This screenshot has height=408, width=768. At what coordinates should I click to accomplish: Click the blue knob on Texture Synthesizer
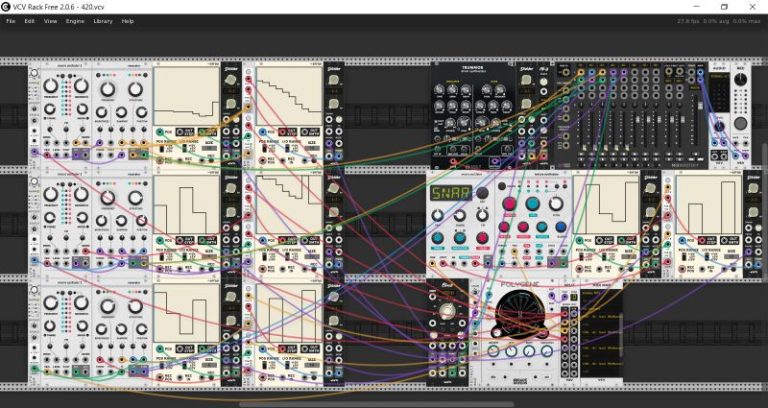point(561,227)
